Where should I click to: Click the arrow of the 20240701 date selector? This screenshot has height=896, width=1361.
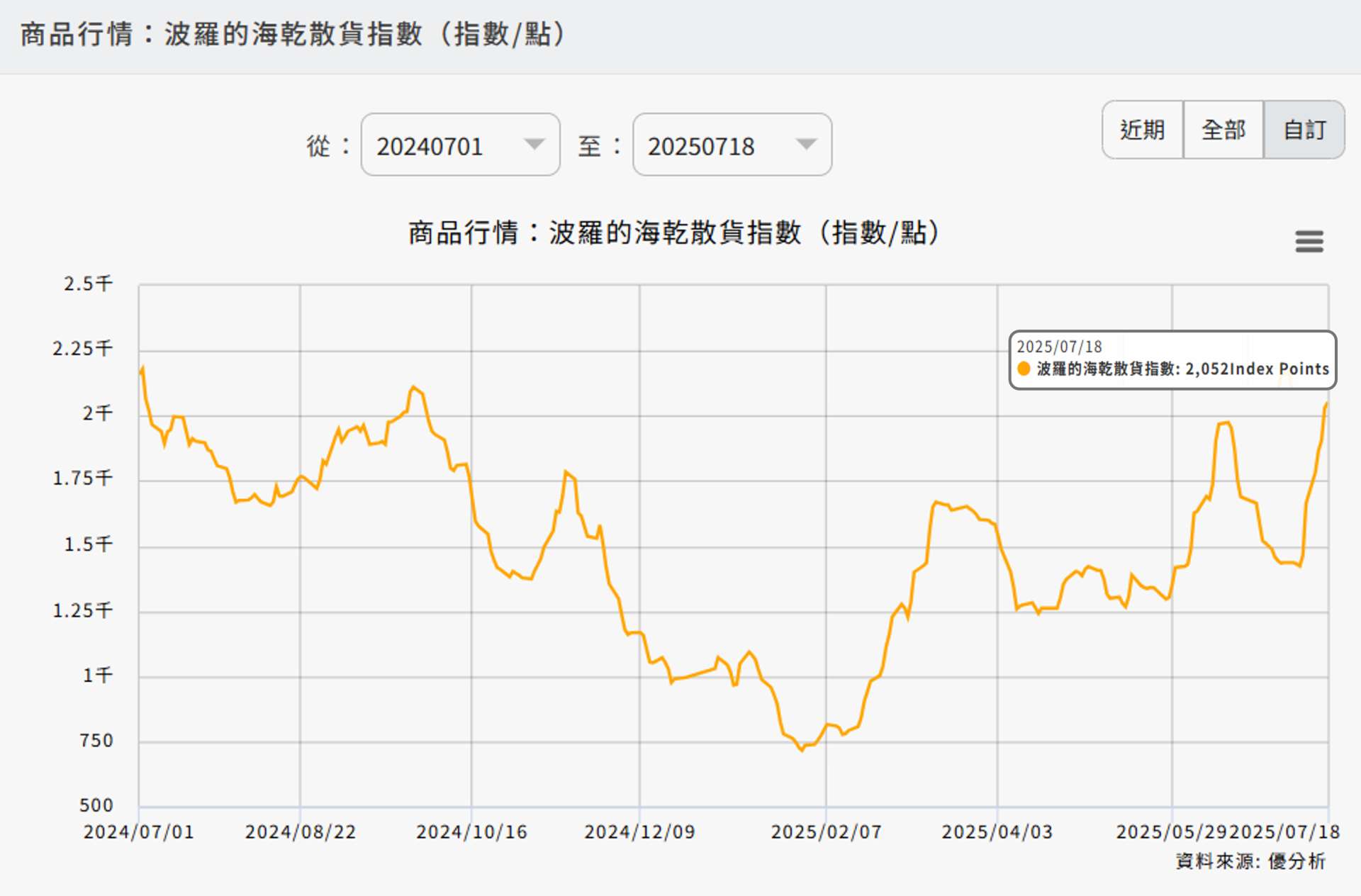pos(534,145)
